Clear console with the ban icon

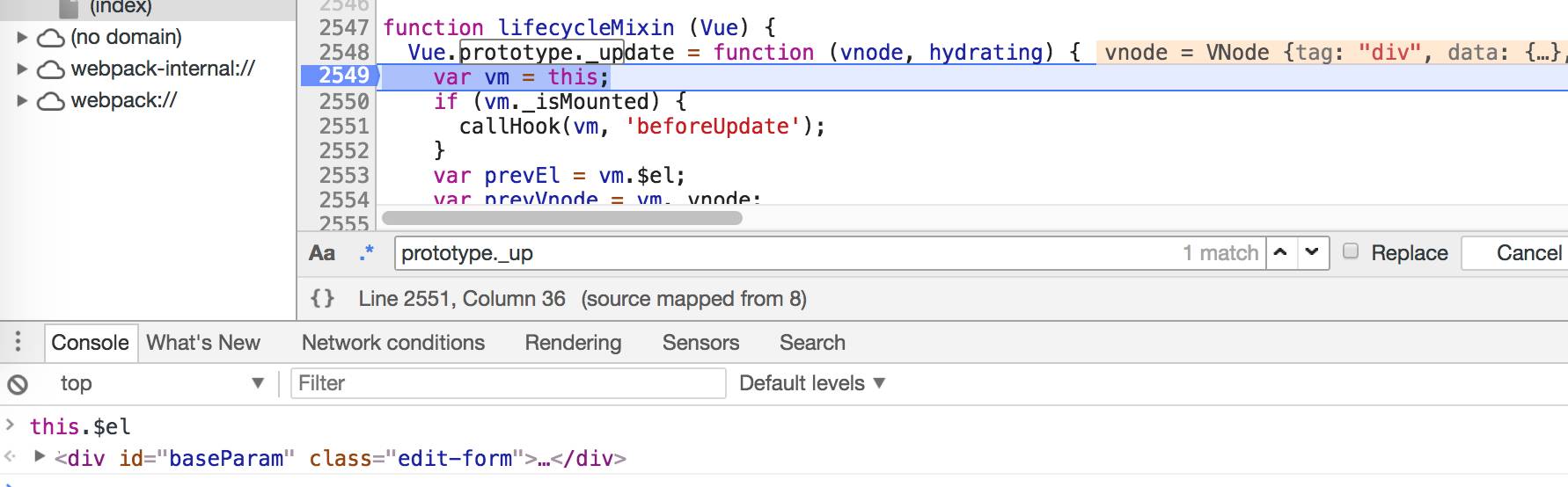(18, 384)
